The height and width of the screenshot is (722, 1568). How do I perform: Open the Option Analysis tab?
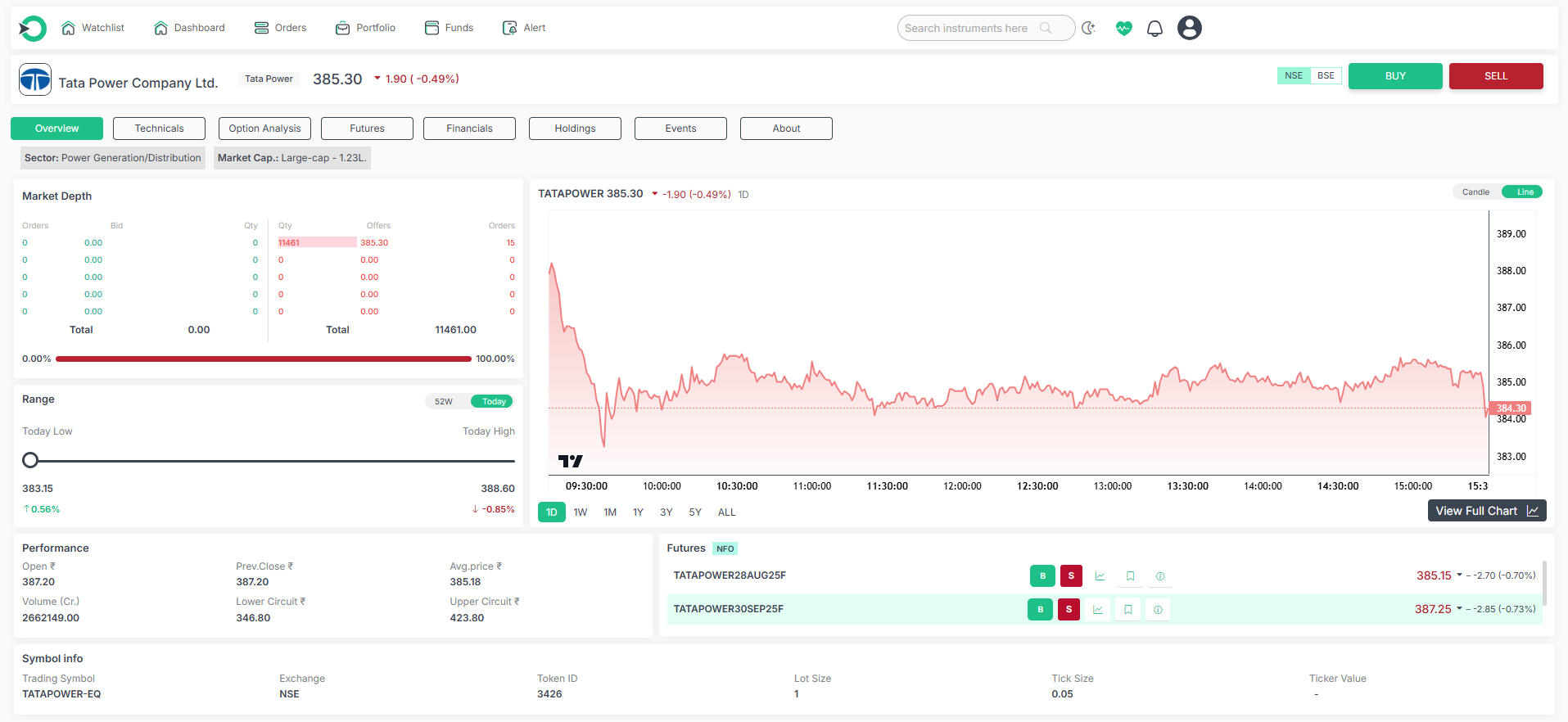pyautogui.click(x=264, y=129)
